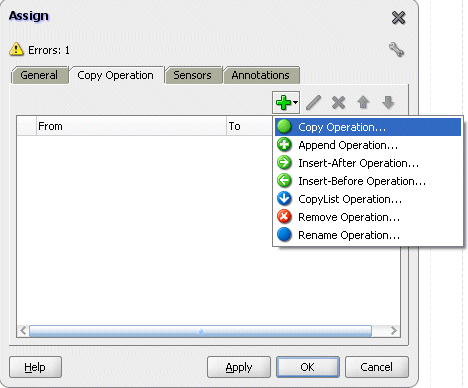The height and width of the screenshot is (388, 468).
Task: Select the Copy Operation tab
Action: pyautogui.click(x=116, y=75)
